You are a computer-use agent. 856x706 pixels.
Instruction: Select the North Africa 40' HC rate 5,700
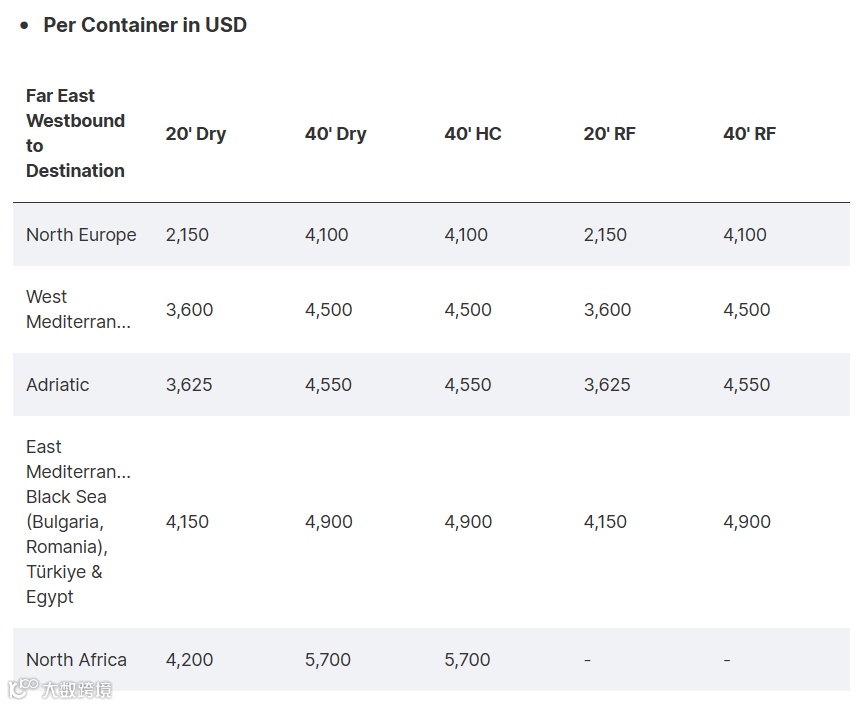click(468, 660)
